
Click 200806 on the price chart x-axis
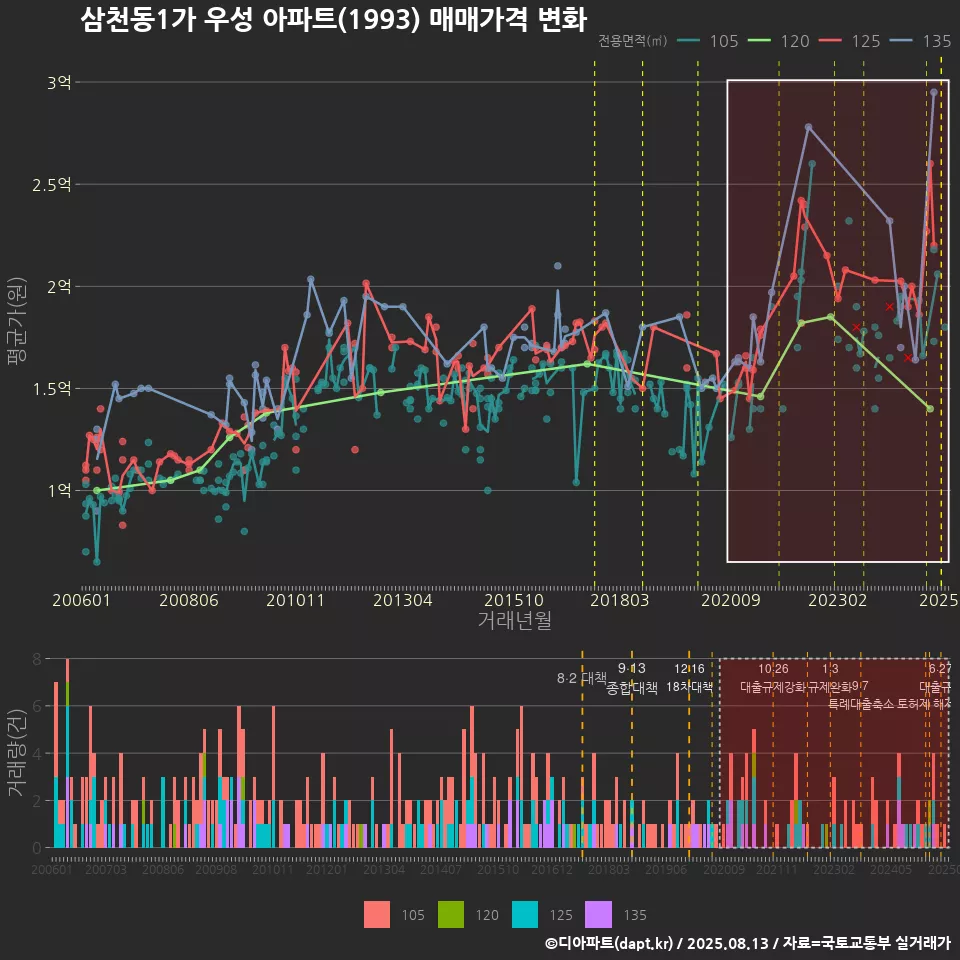tap(189, 600)
